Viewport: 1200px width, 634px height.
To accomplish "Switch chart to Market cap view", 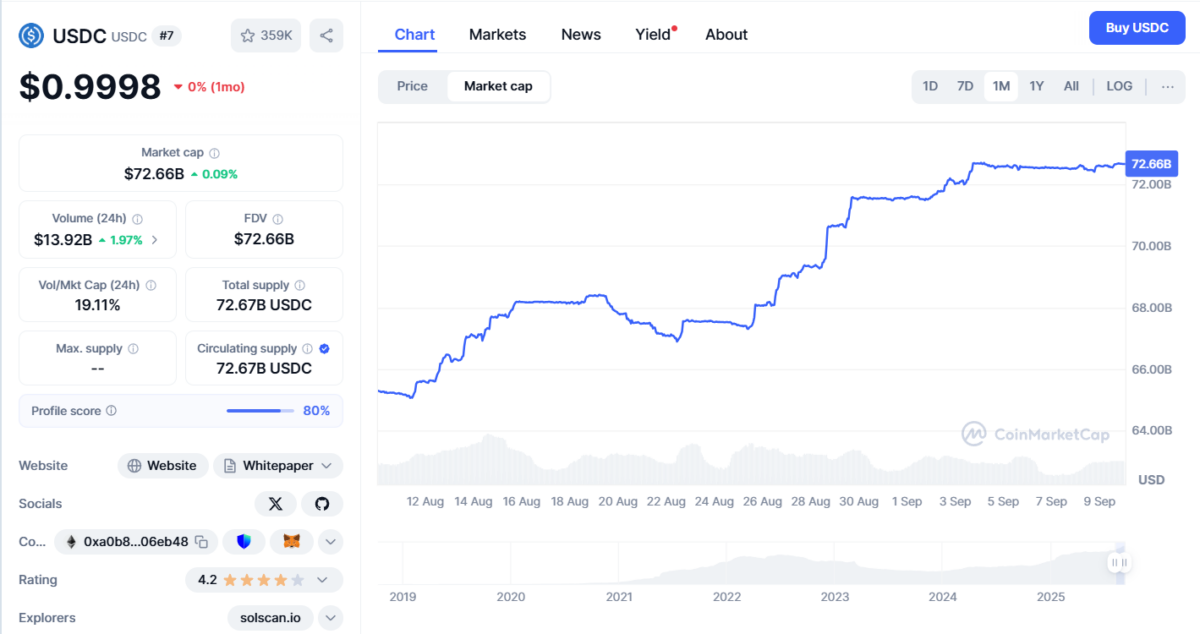I will pyautogui.click(x=498, y=86).
